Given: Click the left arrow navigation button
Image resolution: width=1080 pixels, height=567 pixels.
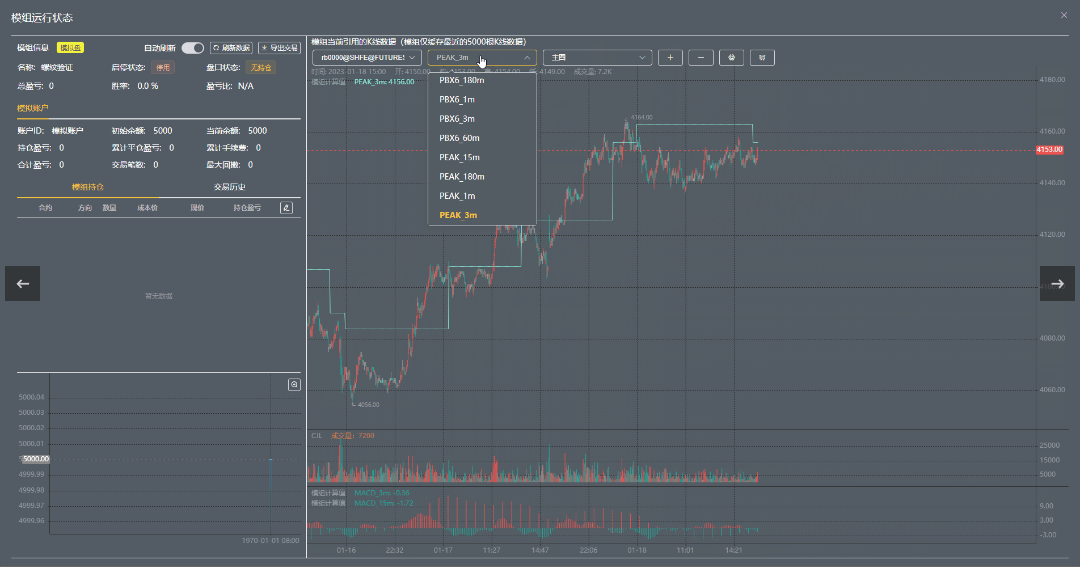Looking at the screenshot, I should (x=23, y=284).
